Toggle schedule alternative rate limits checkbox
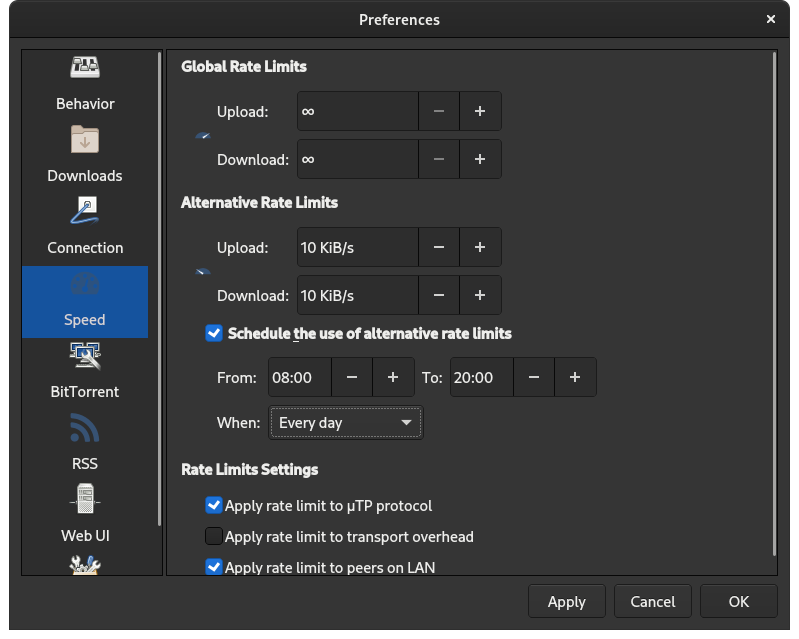The width and height of the screenshot is (799, 639). point(214,333)
